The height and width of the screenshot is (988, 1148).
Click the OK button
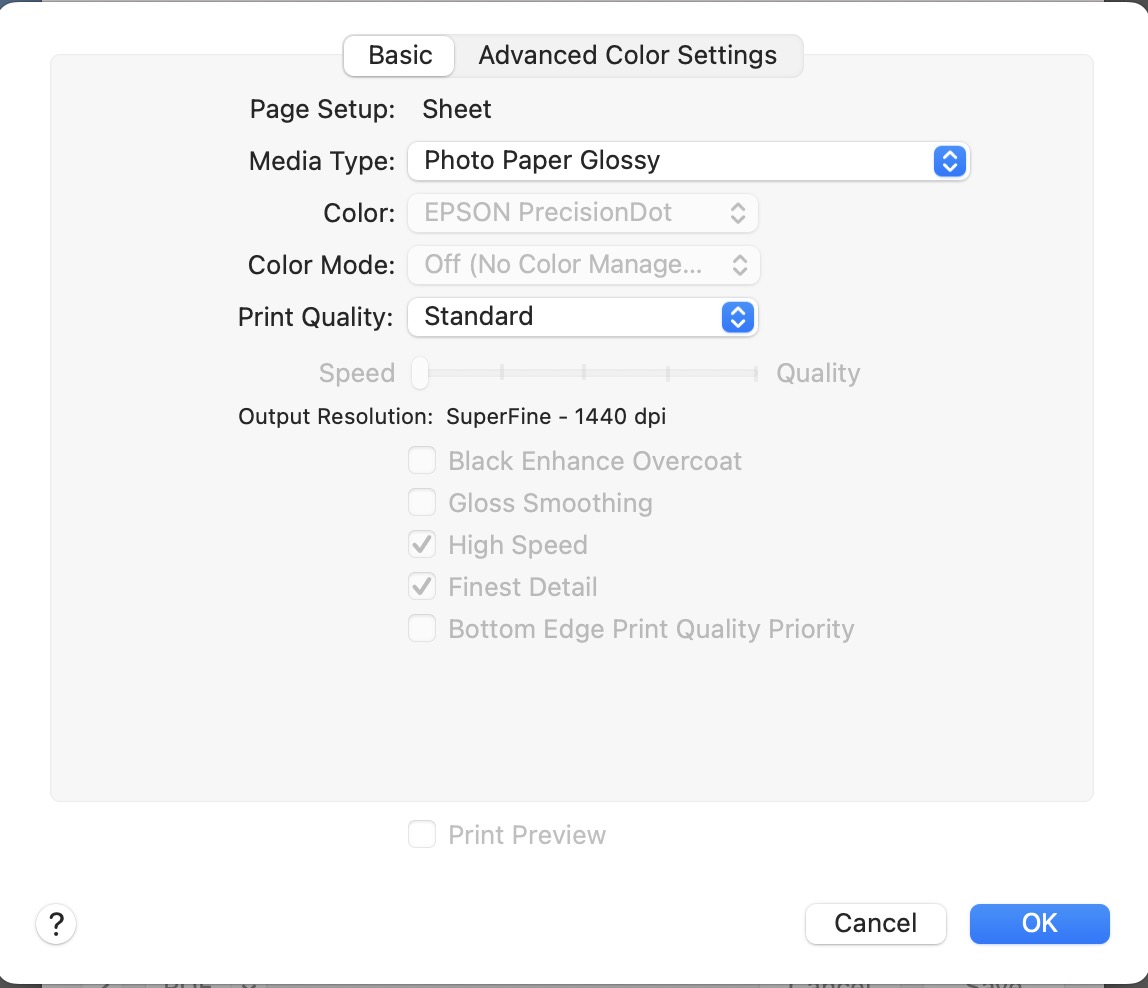point(1040,924)
